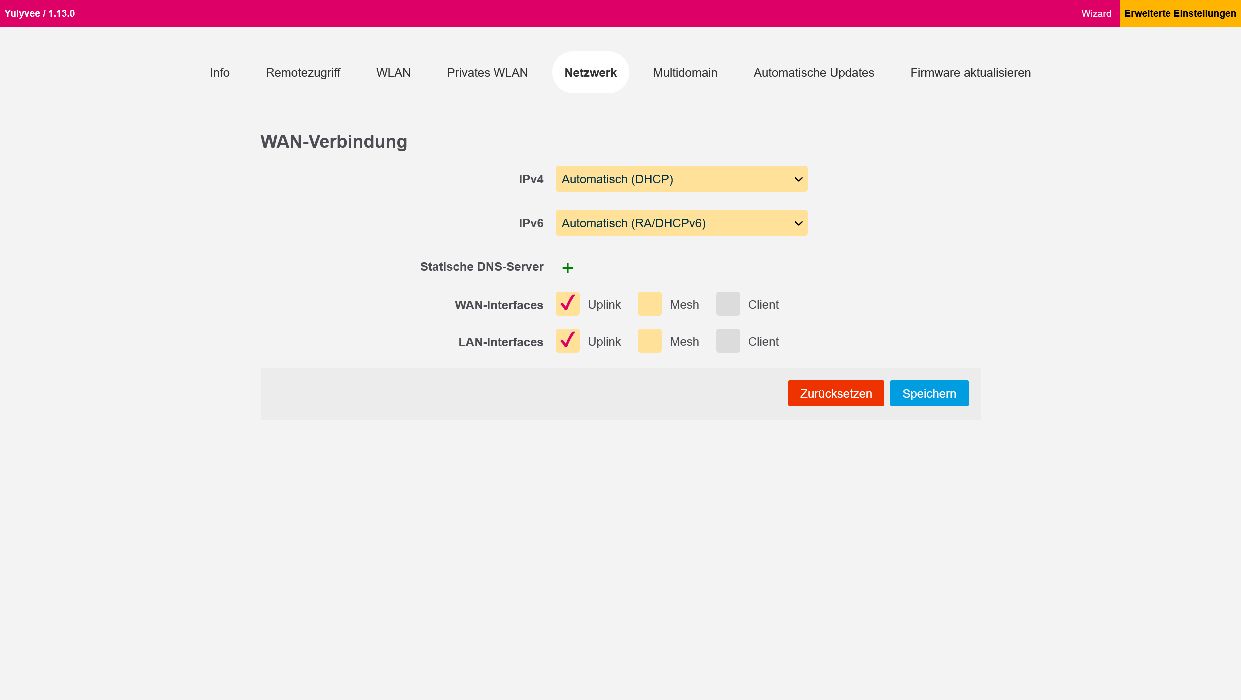Save settings with Speichern button

(x=929, y=393)
